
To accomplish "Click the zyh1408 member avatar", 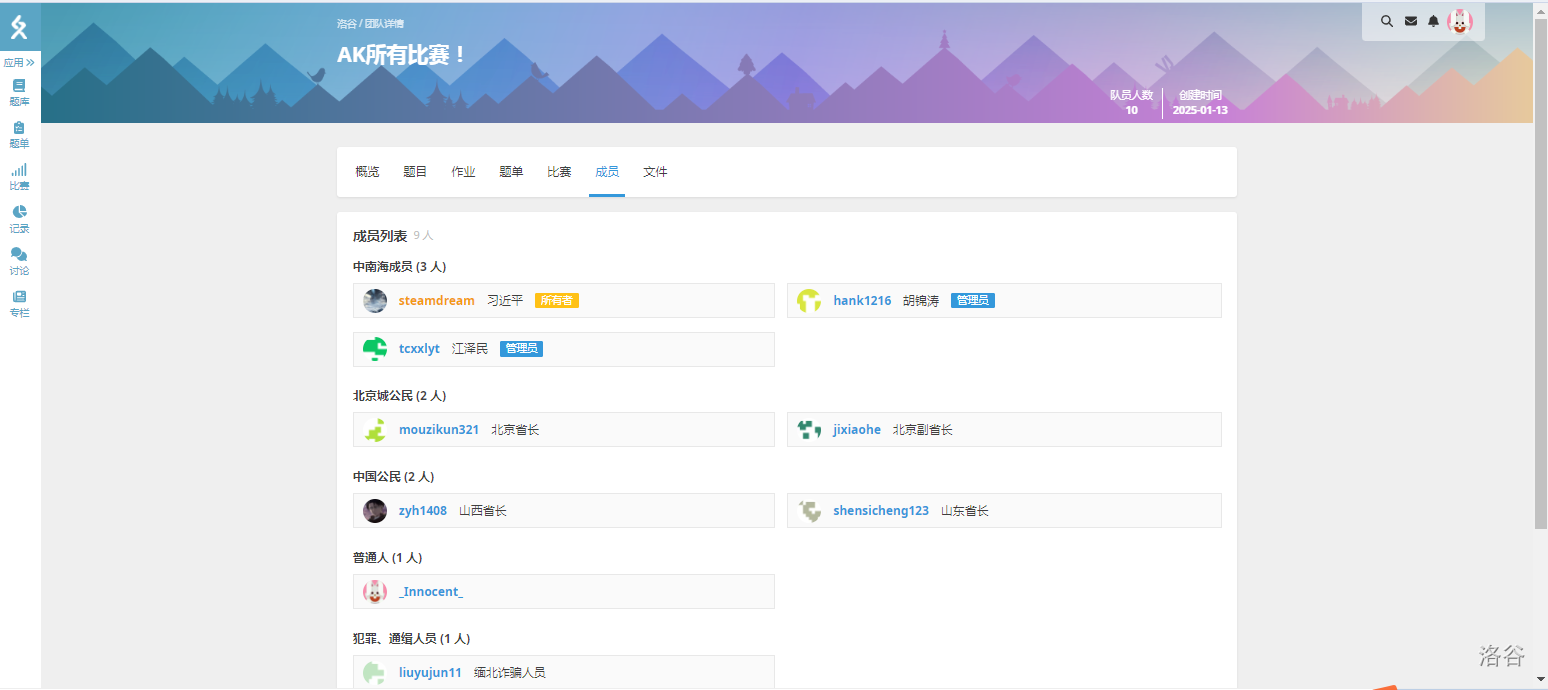I will [375, 511].
